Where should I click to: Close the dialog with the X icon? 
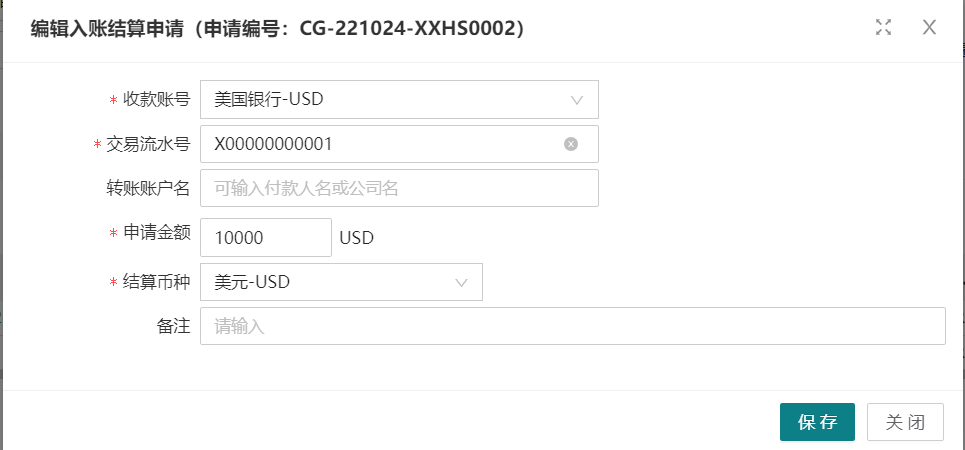pos(929,28)
